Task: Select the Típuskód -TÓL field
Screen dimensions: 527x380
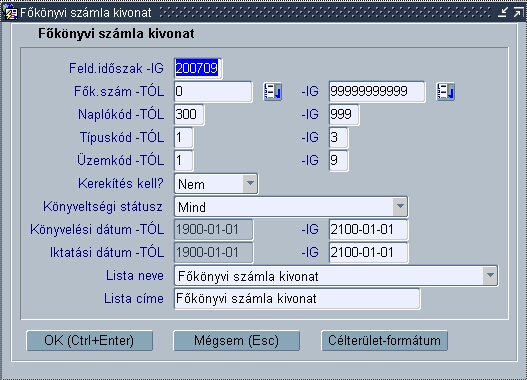Action: point(184,137)
